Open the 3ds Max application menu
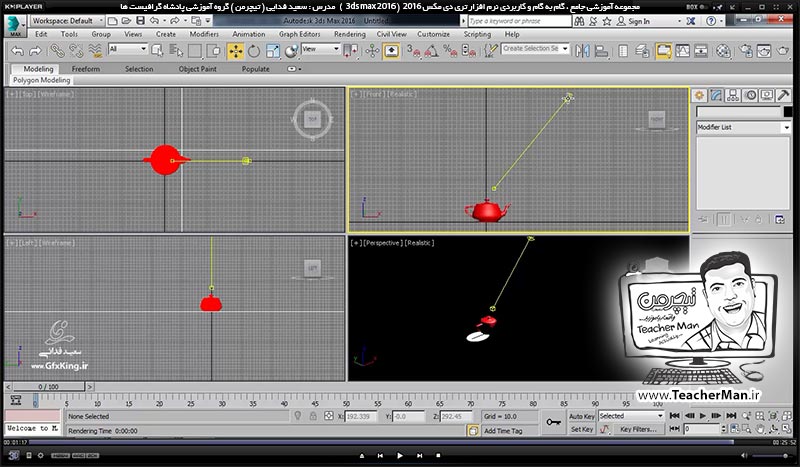This screenshot has width=800, height=467. (x=15, y=26)
